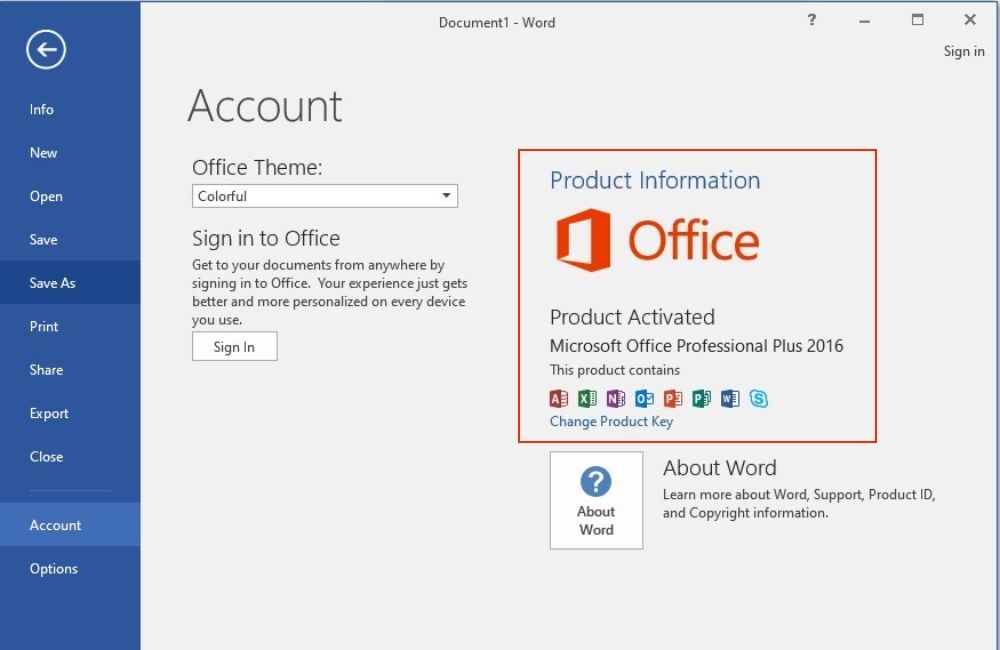This screenshot has height=650, width=1000.
Task: Click the Sign in to Office heading
Action: coord(266,239)
